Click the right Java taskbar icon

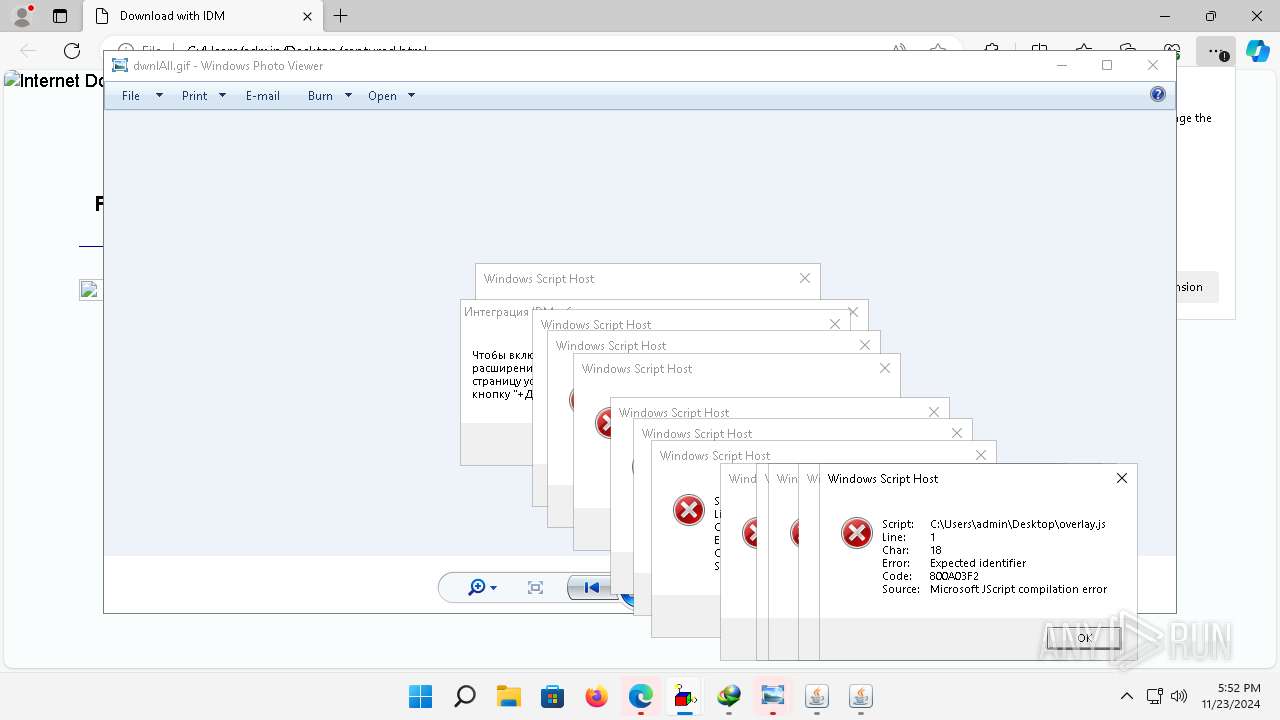(x=861, y=696)
